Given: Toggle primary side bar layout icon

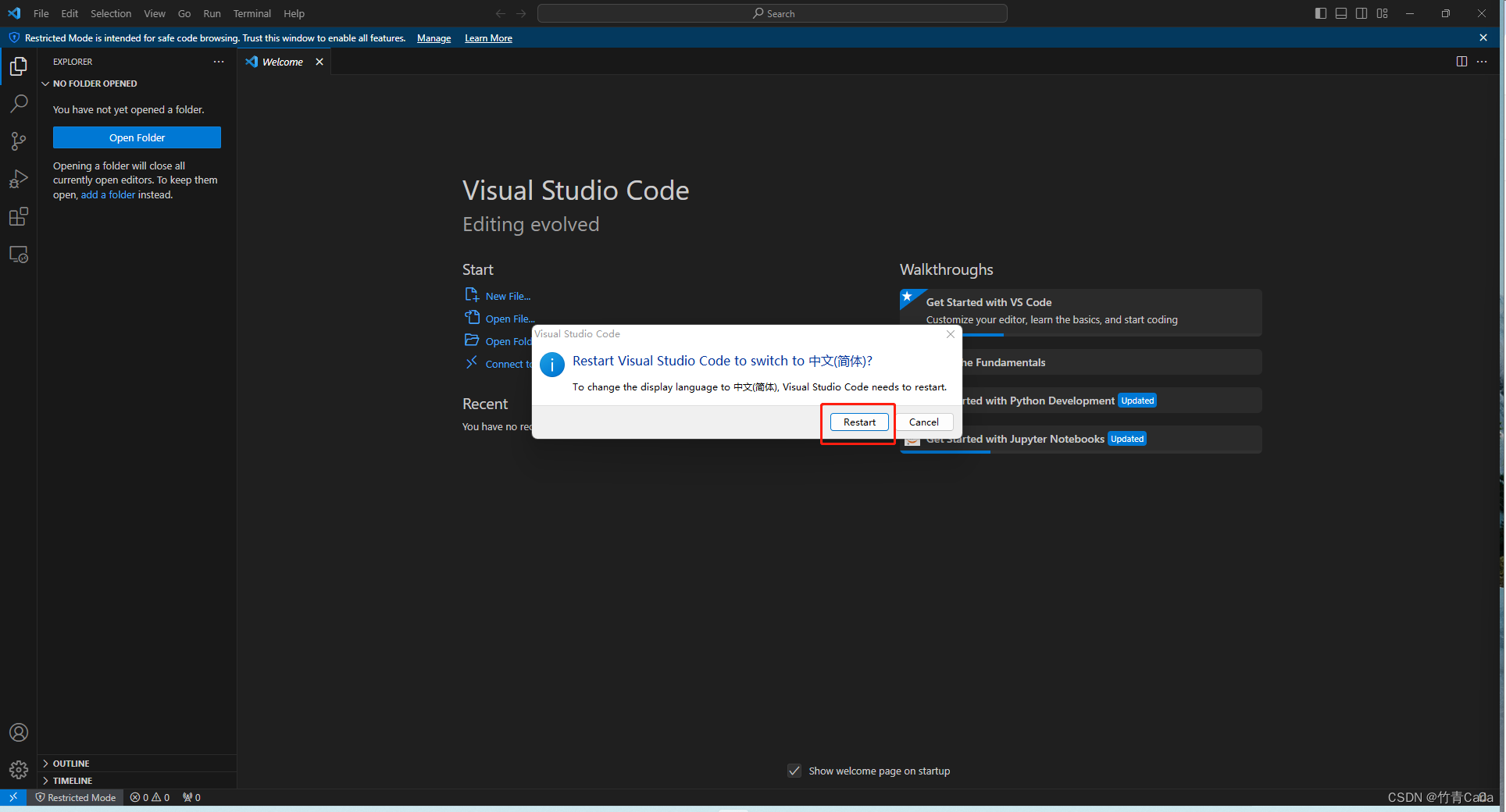Looking at the screenshot, I should 1321,13.
